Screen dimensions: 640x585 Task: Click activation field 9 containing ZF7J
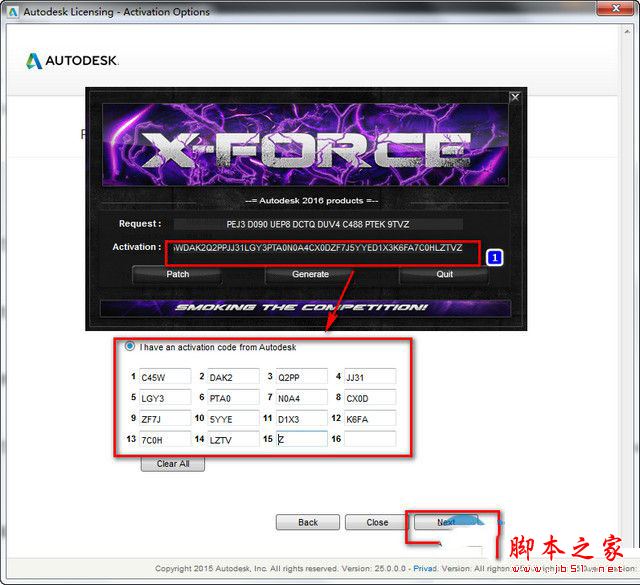pyautogui.click(x=165, y=418)
